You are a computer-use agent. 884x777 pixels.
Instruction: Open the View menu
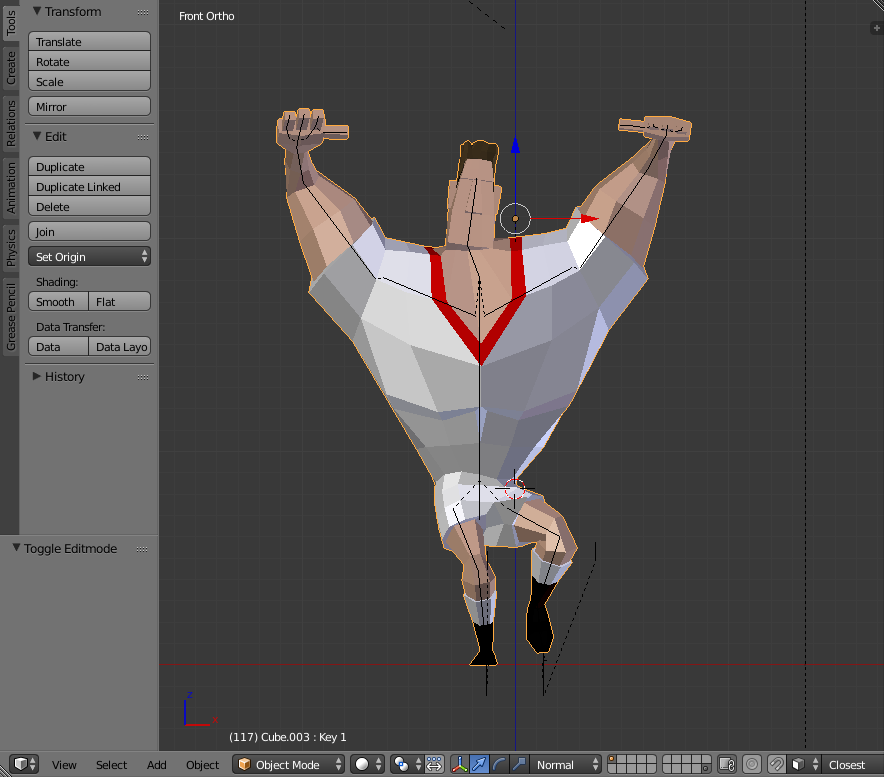(64, 765)
